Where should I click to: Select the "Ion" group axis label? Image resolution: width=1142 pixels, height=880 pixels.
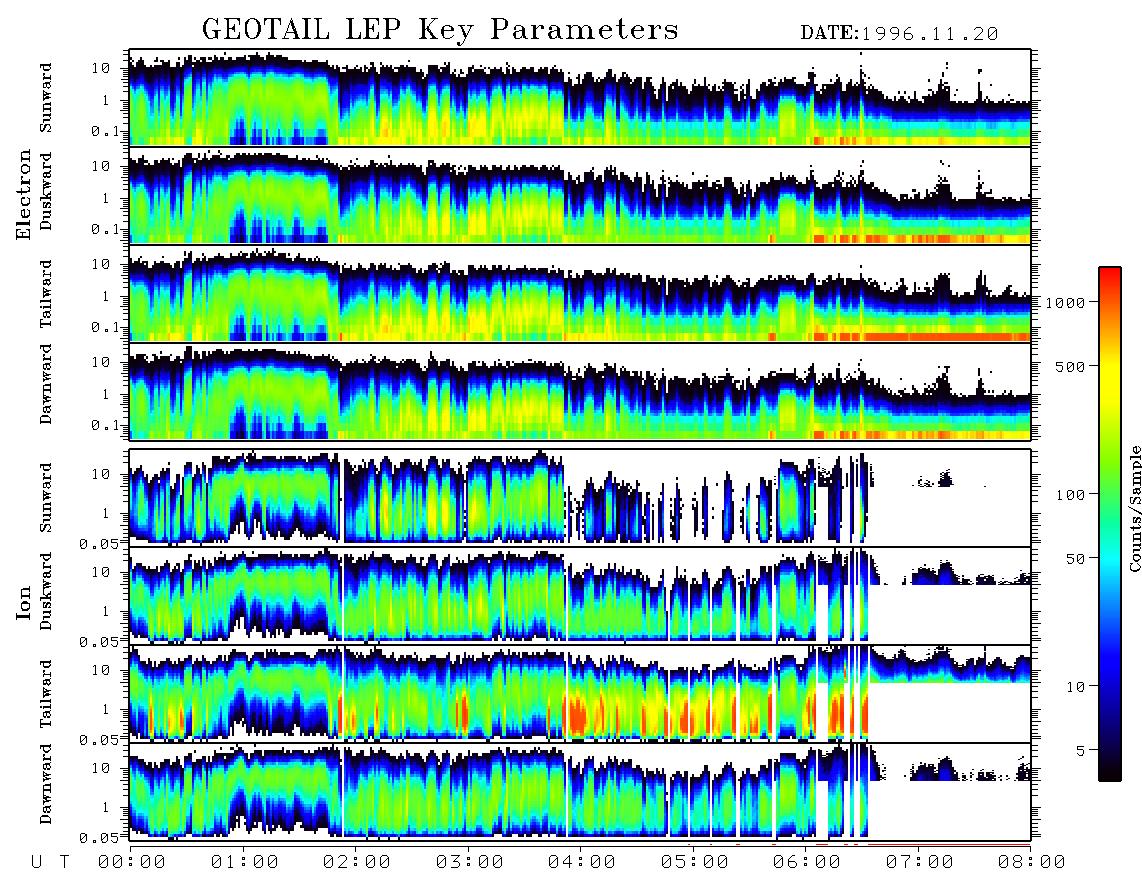(23, 603)
